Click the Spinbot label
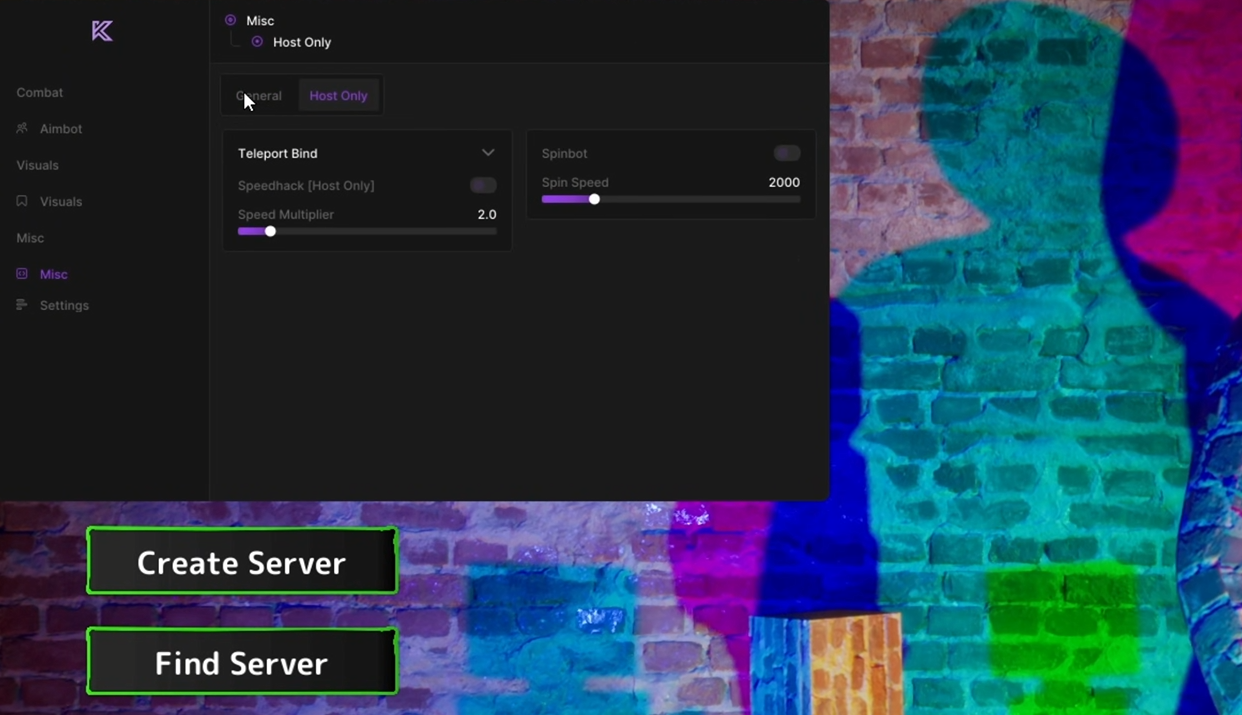This screenshot has width=1242, height=715. 564,154
